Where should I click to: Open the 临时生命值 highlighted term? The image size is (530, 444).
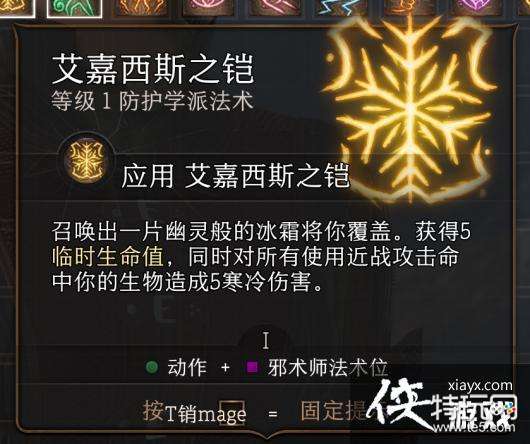107,256
